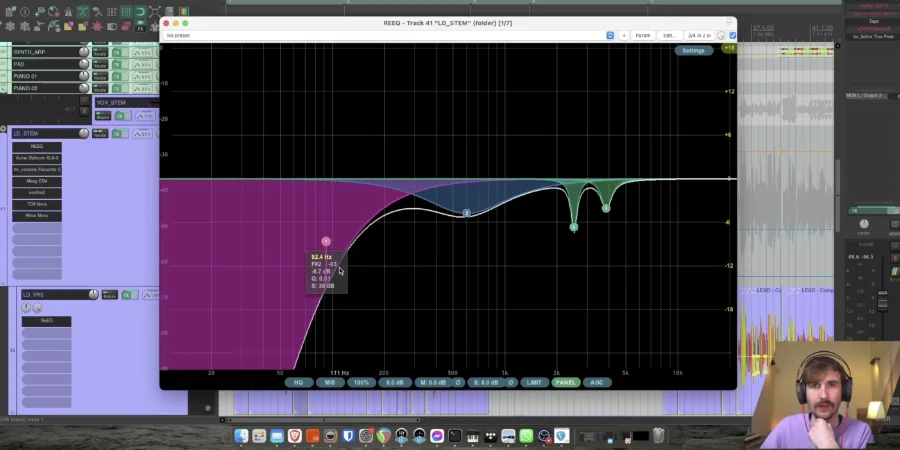Viewport: 900px width, 450px height.
Task: Select EQ band 1 node
Action: click(x=326, y=242)
